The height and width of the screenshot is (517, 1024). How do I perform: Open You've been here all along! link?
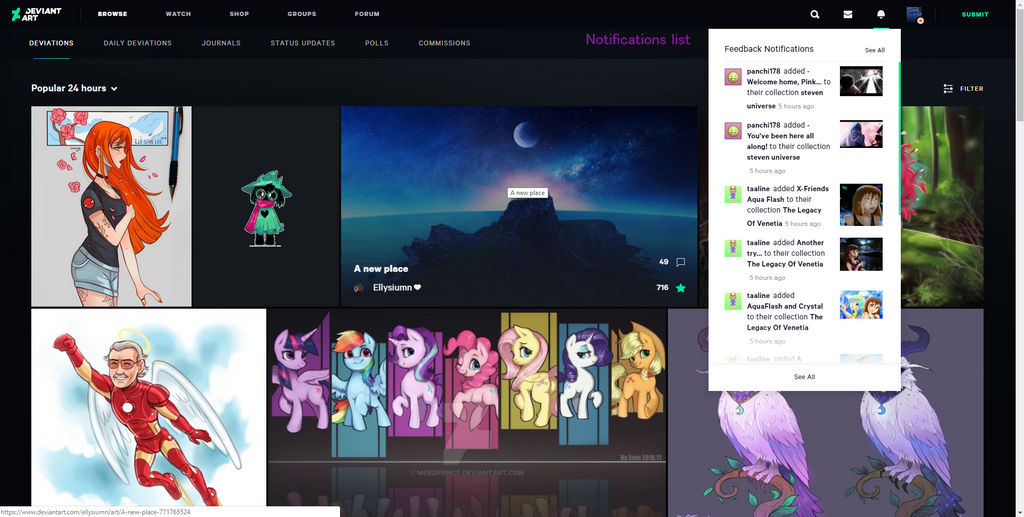780,141
